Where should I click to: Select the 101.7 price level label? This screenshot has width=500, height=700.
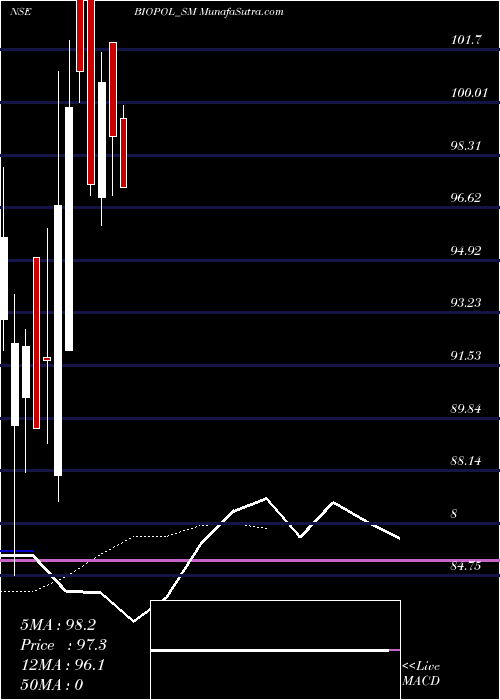(466, 40)
